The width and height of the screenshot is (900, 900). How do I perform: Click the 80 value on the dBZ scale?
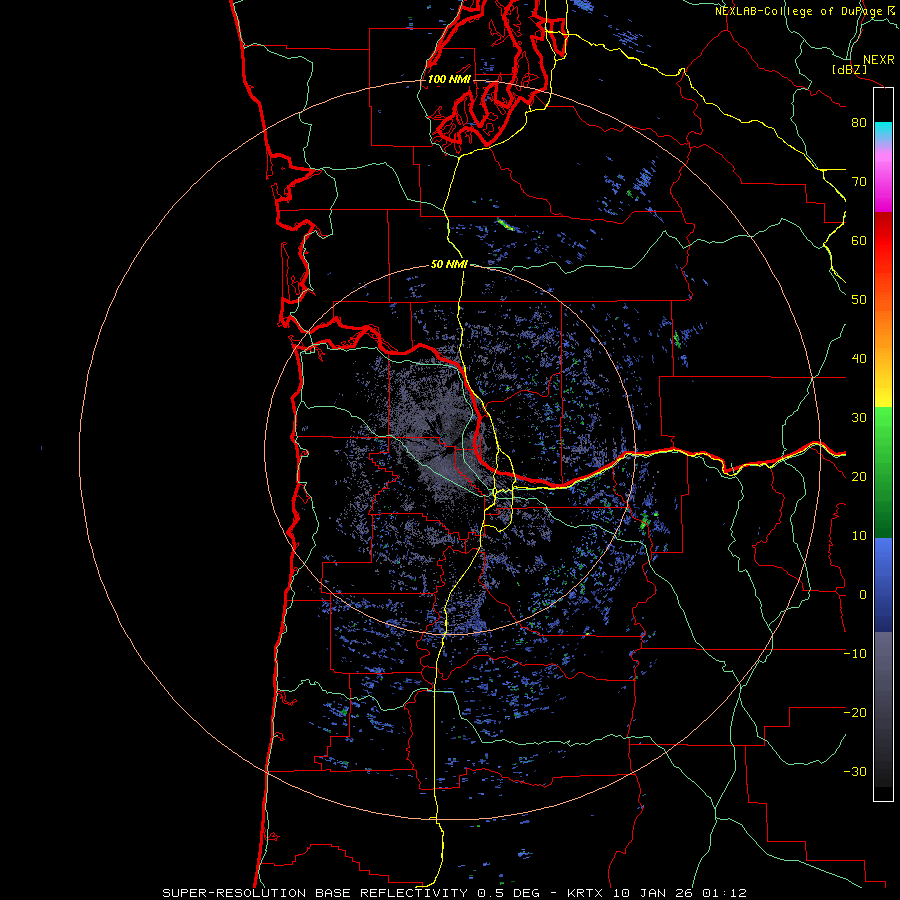[859, 123]
